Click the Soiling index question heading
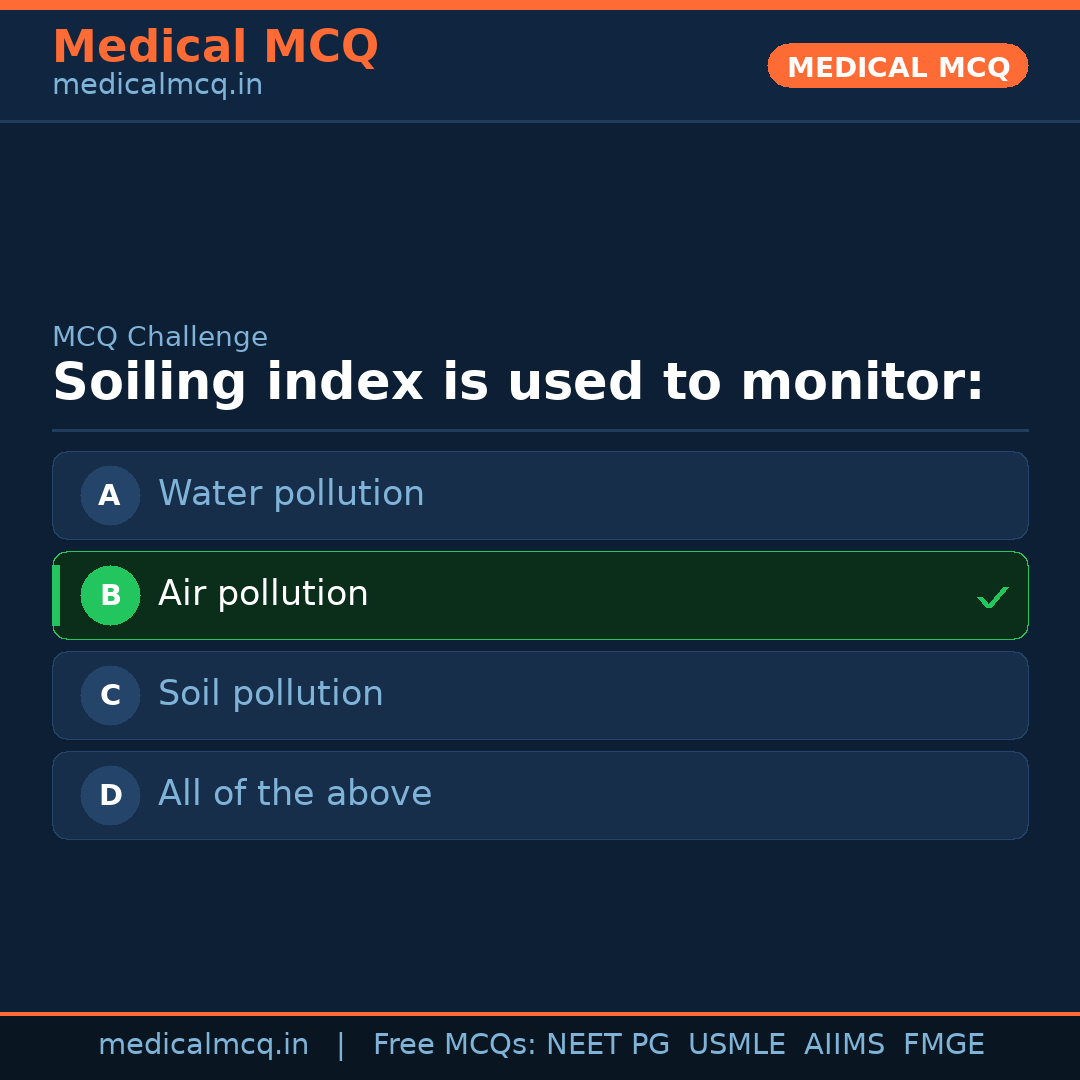The height and width of the screenshot is (1080, 1080). pos(518,383)
